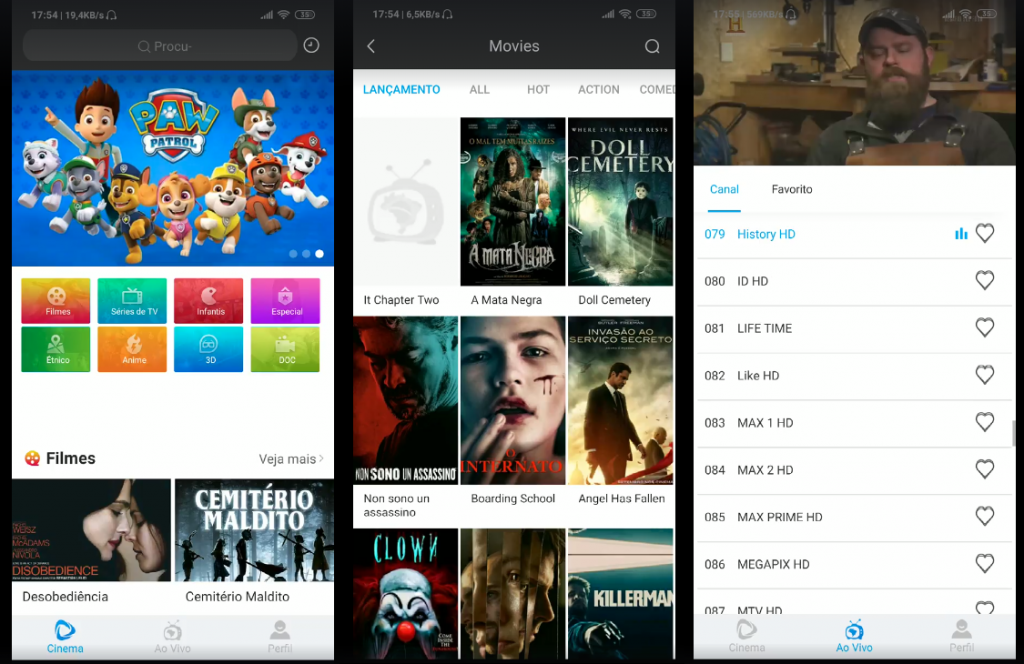Screen dimensions: 1024x664
Task: Open the 3D category tile
Action: (208, 349)
